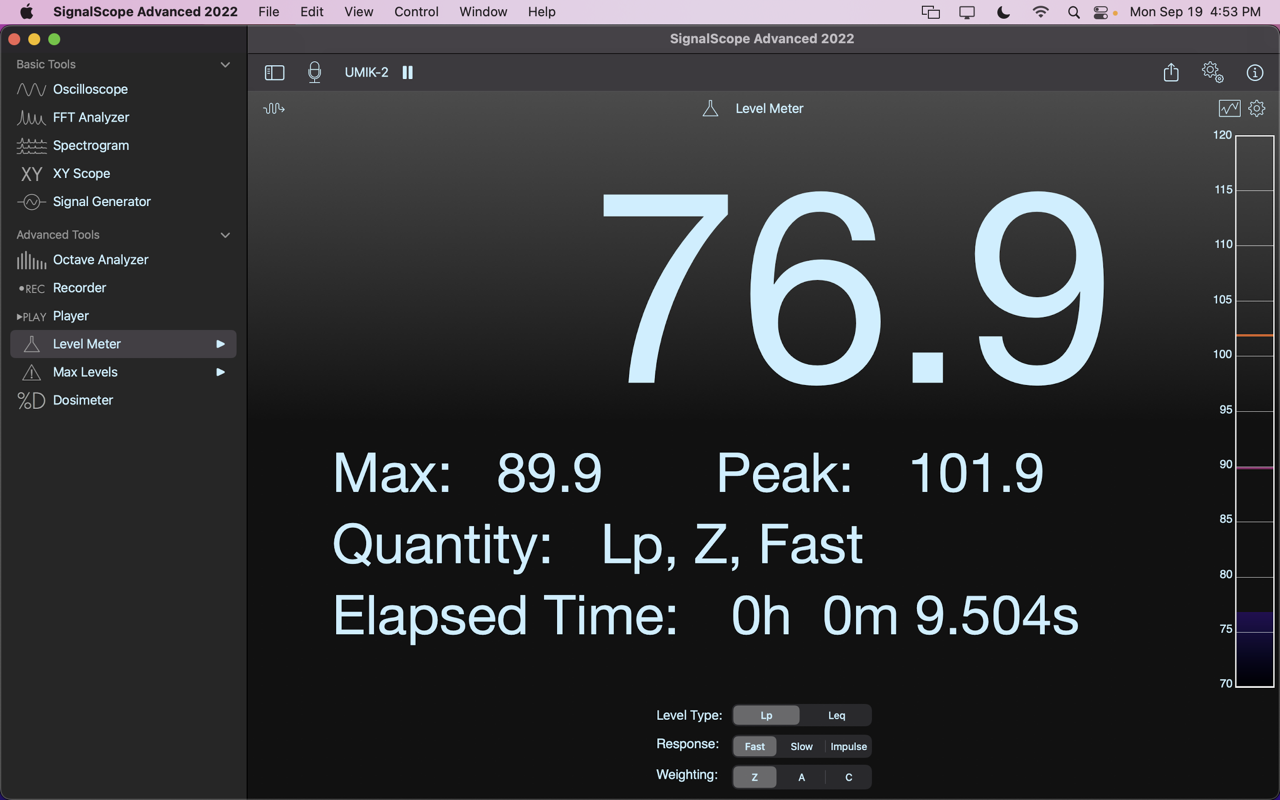Image resolution: width=1280 pixels, height=800 pixels.
Task: Click the vertical level bar meter
Action: [1254, 410]
